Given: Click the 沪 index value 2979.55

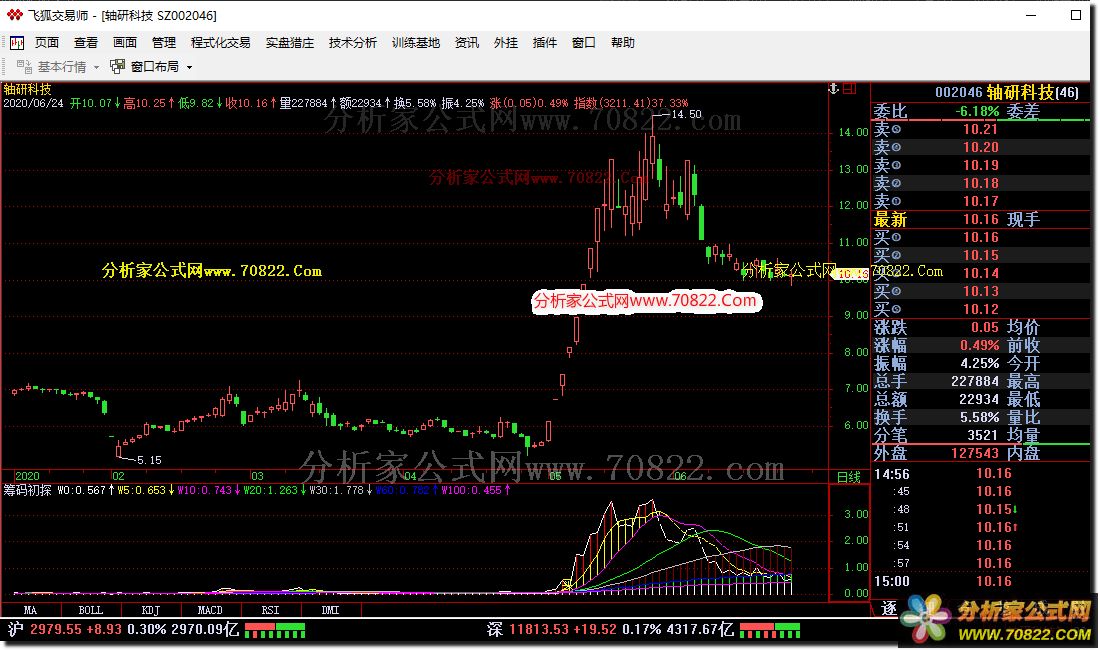Looking at the screenshot, I should (56, 630).
